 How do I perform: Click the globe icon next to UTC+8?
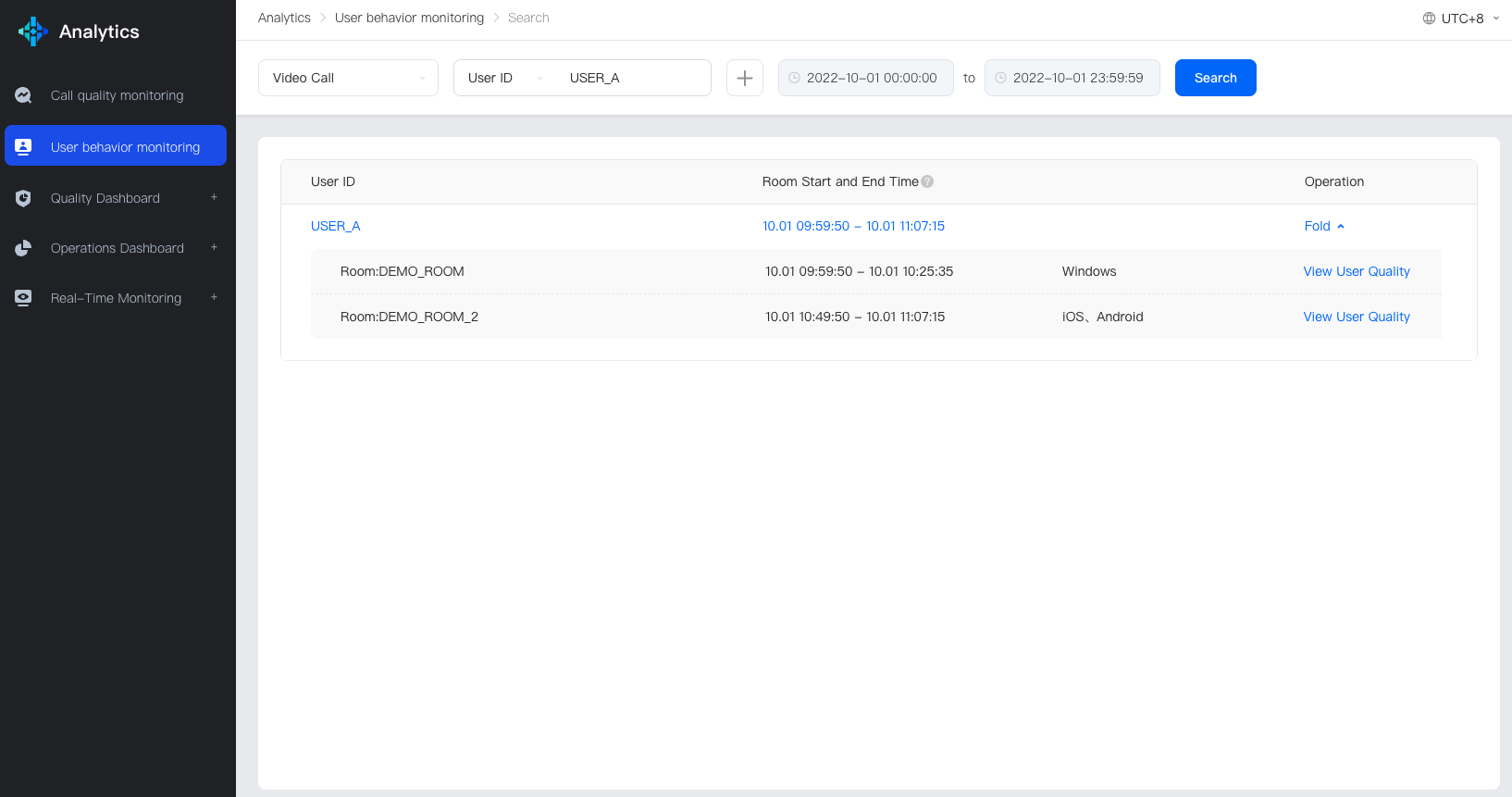tap(1429, 19)
